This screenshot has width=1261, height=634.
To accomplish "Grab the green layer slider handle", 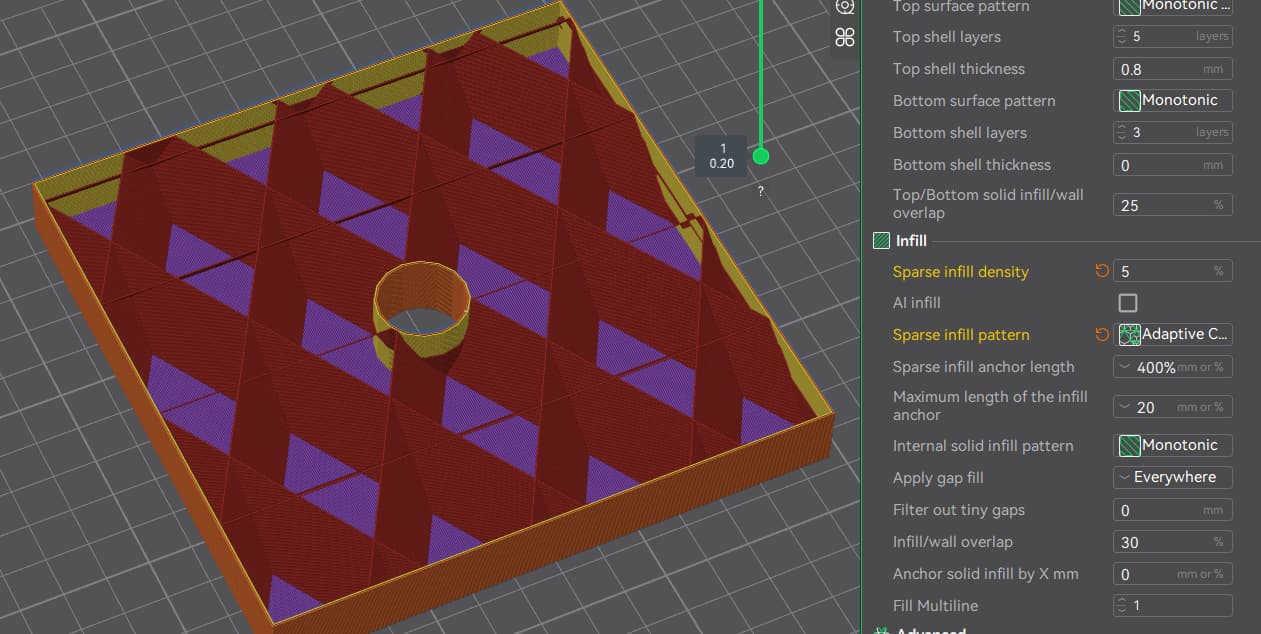I will pos(761,156).
